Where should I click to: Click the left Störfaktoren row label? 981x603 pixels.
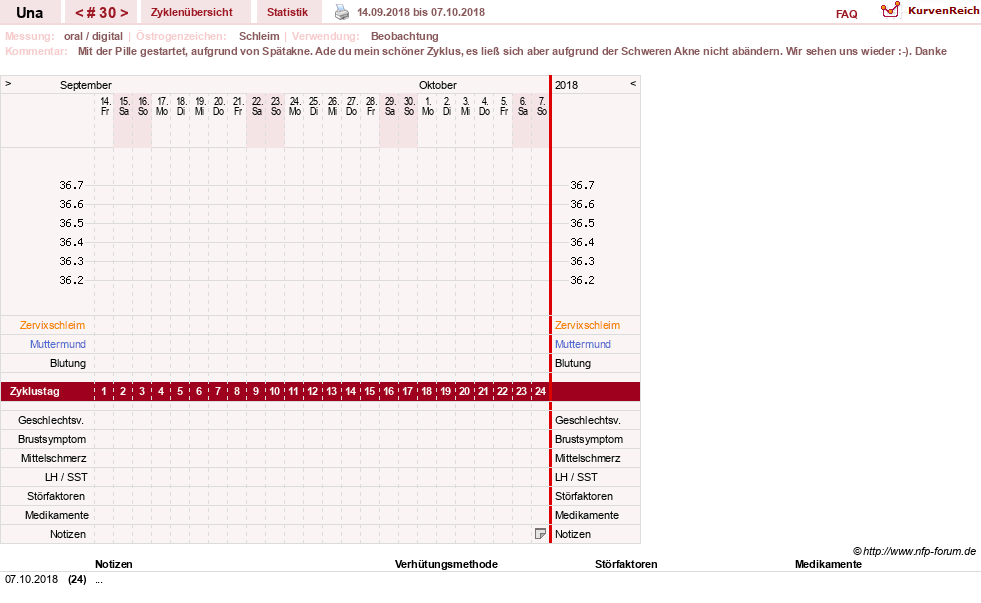56,496
